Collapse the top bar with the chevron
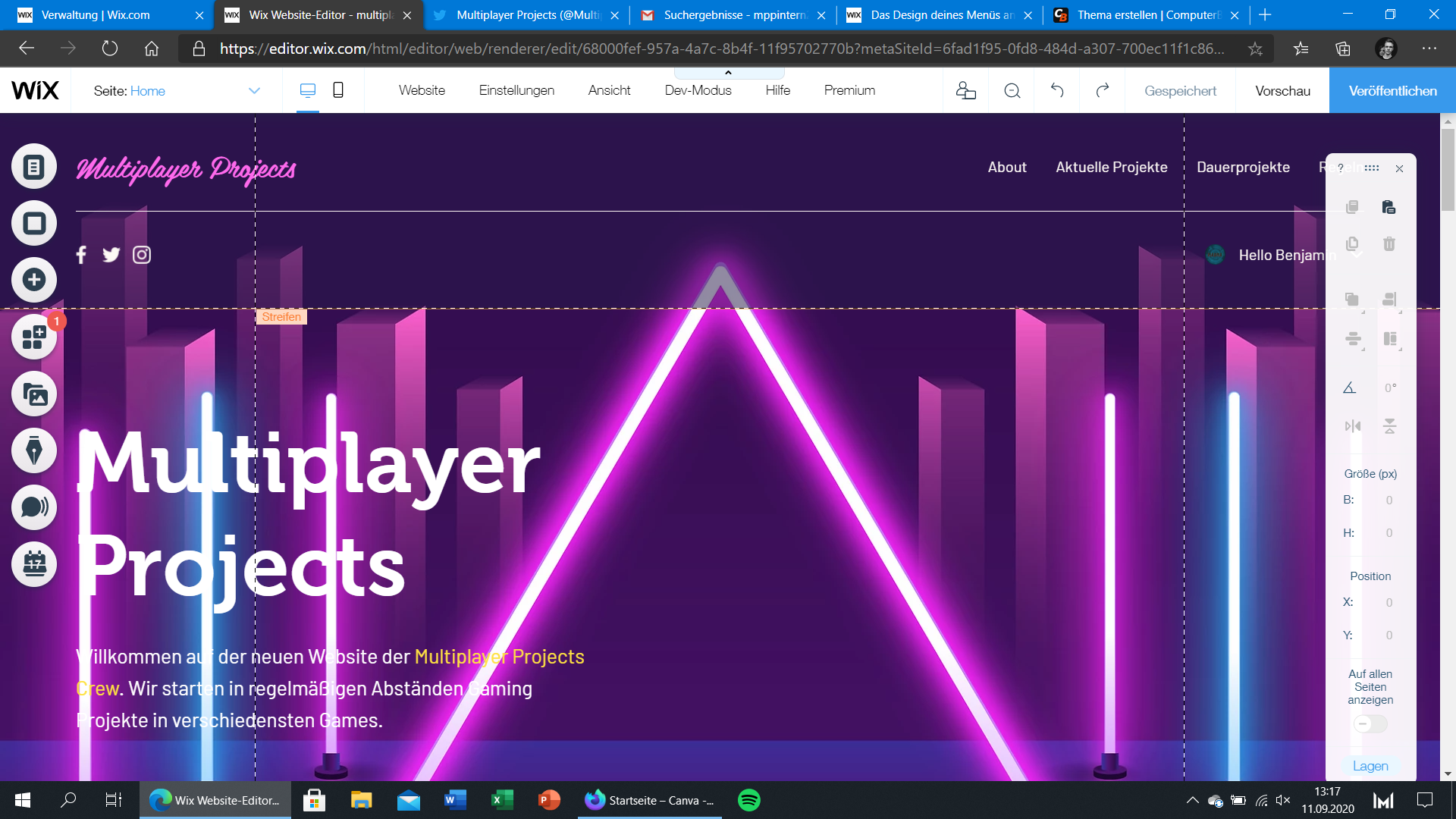1456x819 pixels. tap(728, 73)
